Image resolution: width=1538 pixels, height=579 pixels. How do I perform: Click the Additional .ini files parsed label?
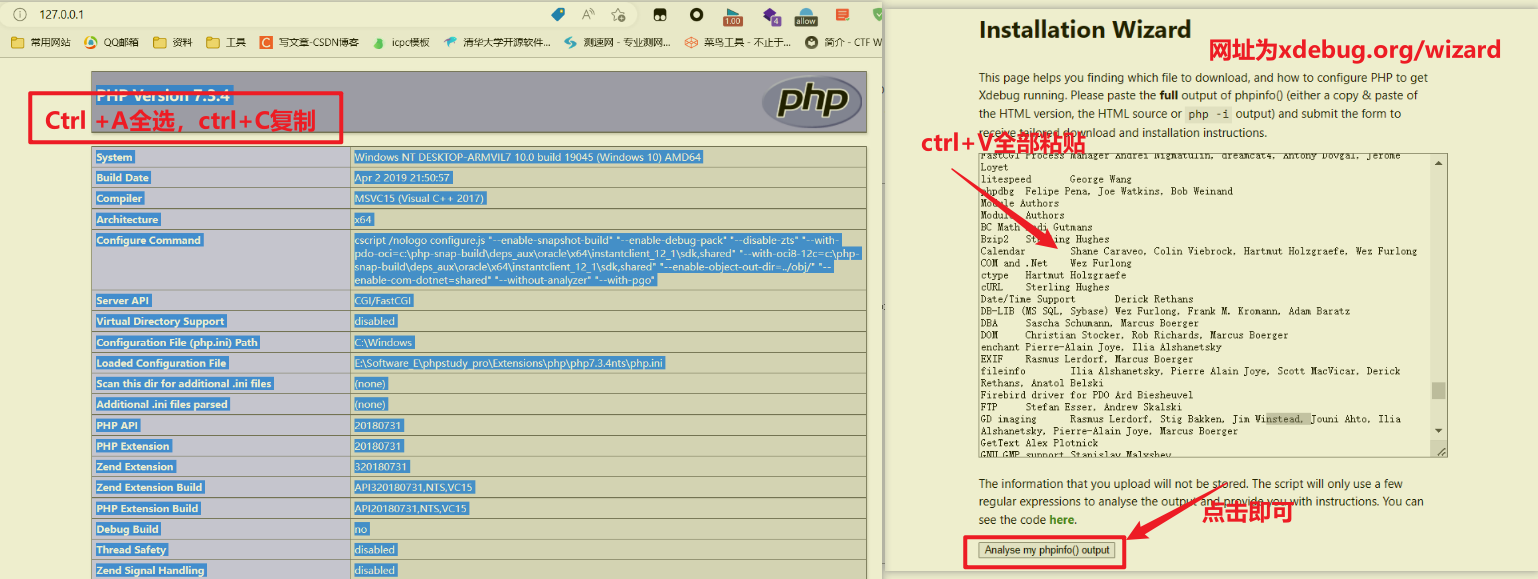(162, 405)
